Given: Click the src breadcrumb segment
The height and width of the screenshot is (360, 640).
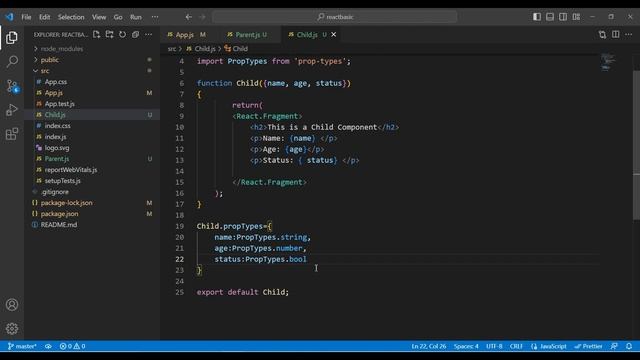Looking at the screenshot, I should [x=172, y=49].
